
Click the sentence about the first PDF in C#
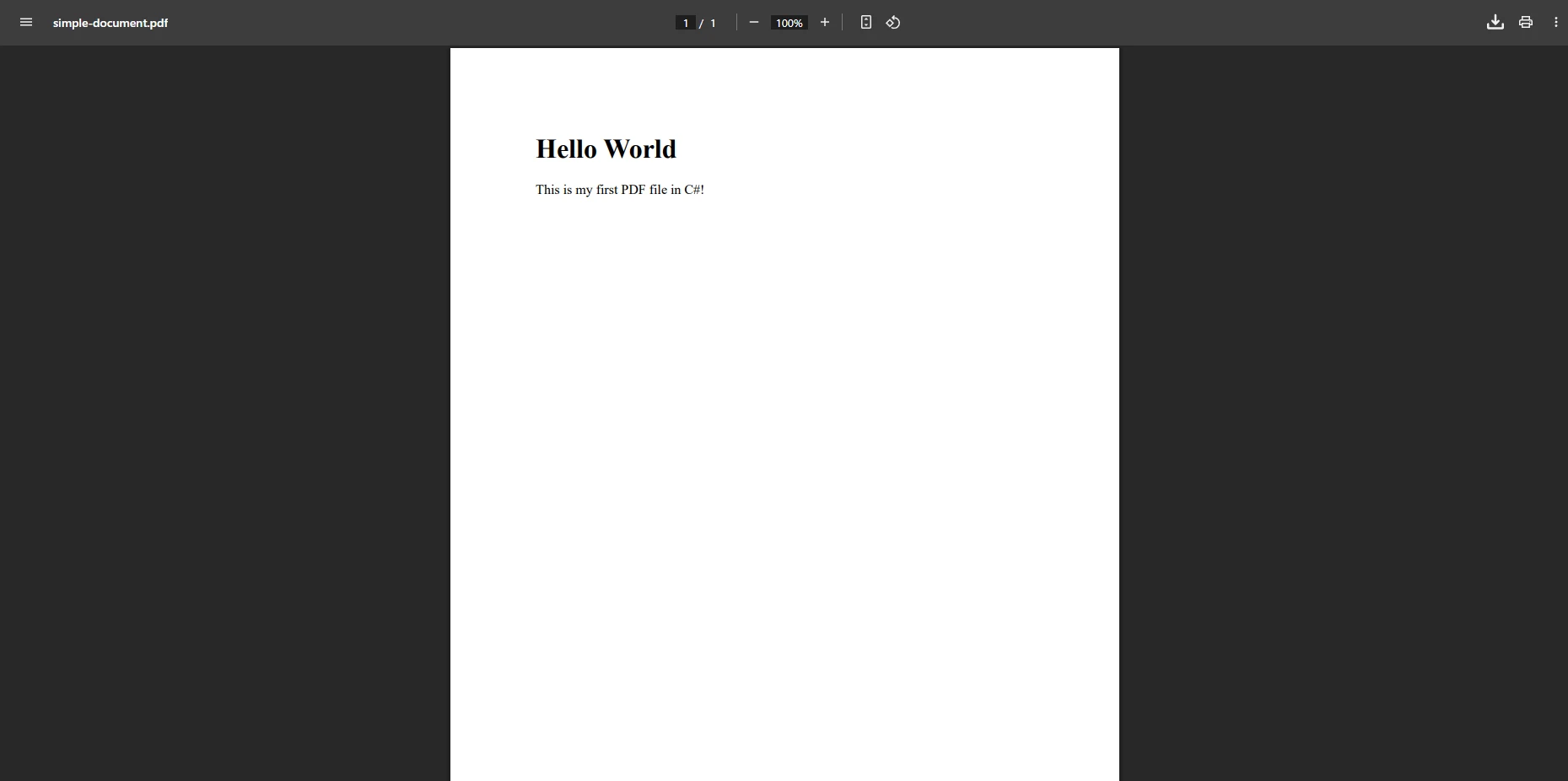[x=620, y=190]
